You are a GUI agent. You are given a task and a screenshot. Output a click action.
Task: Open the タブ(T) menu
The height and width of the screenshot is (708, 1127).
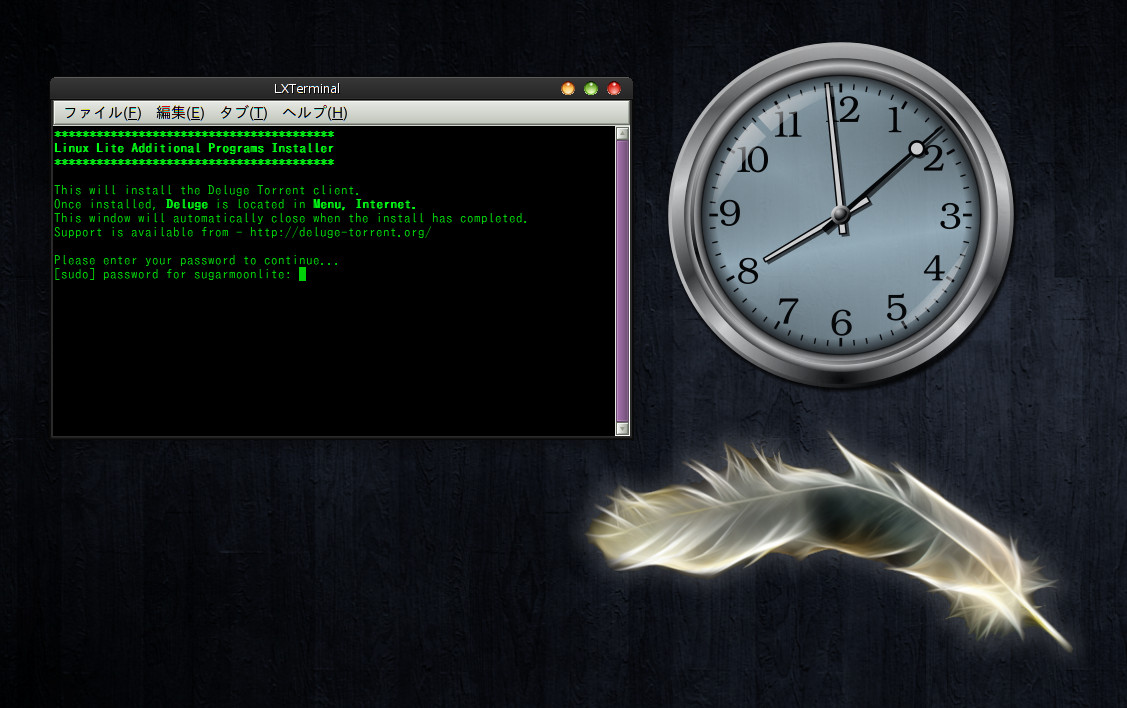(243, 113)
